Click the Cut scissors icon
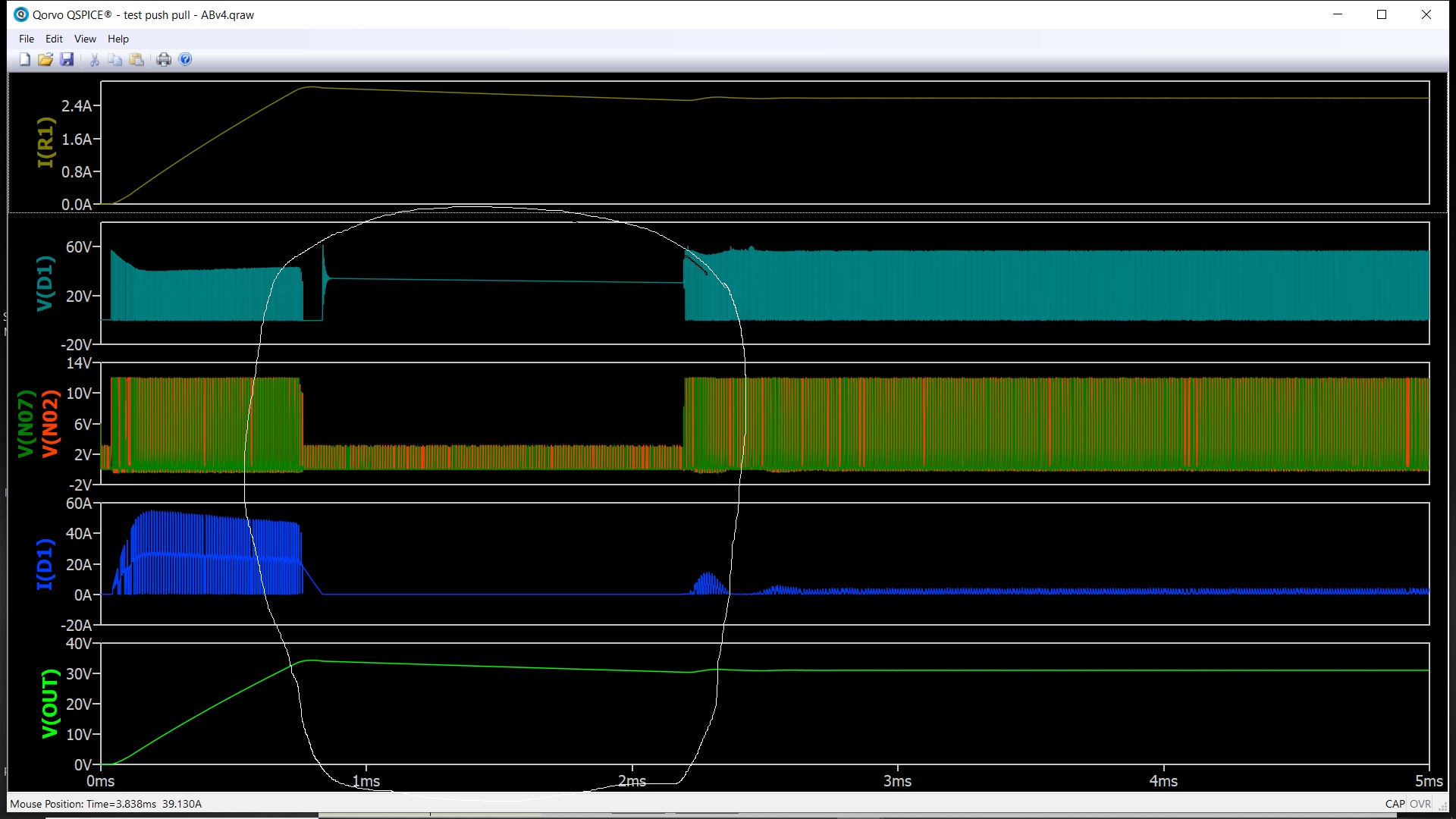 (x=94, y=59)
